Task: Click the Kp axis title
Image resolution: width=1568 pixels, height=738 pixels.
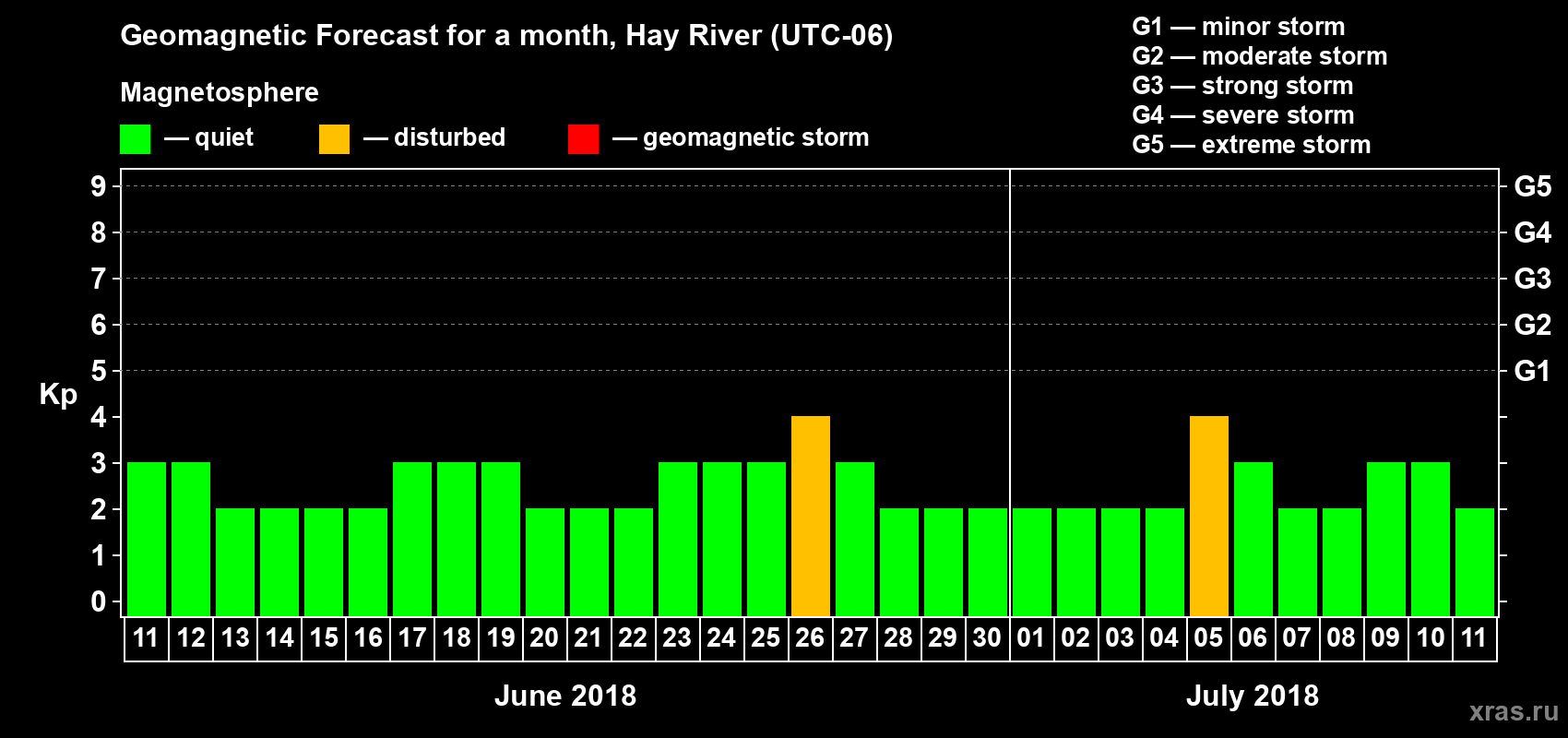Action: coord(58,395)
